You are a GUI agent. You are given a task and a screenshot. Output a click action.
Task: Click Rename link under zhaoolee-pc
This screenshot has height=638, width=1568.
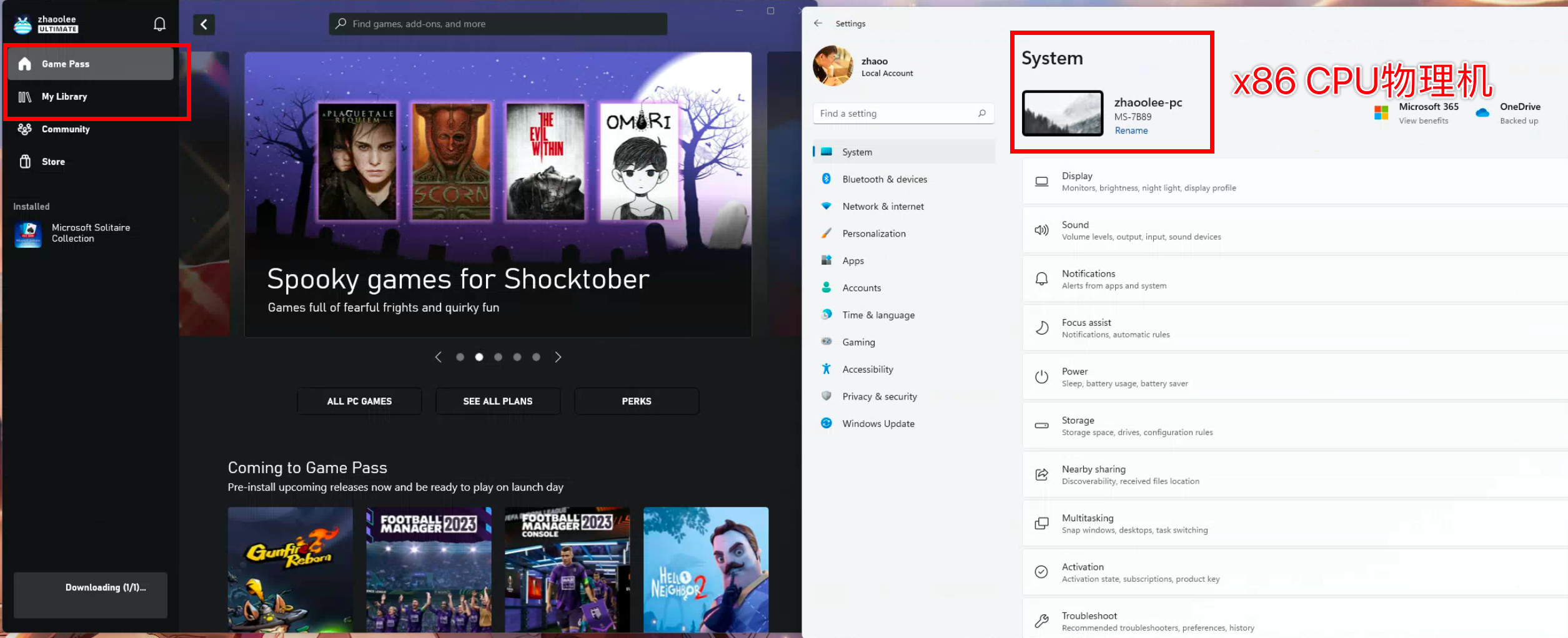(x=1131, y=130)
